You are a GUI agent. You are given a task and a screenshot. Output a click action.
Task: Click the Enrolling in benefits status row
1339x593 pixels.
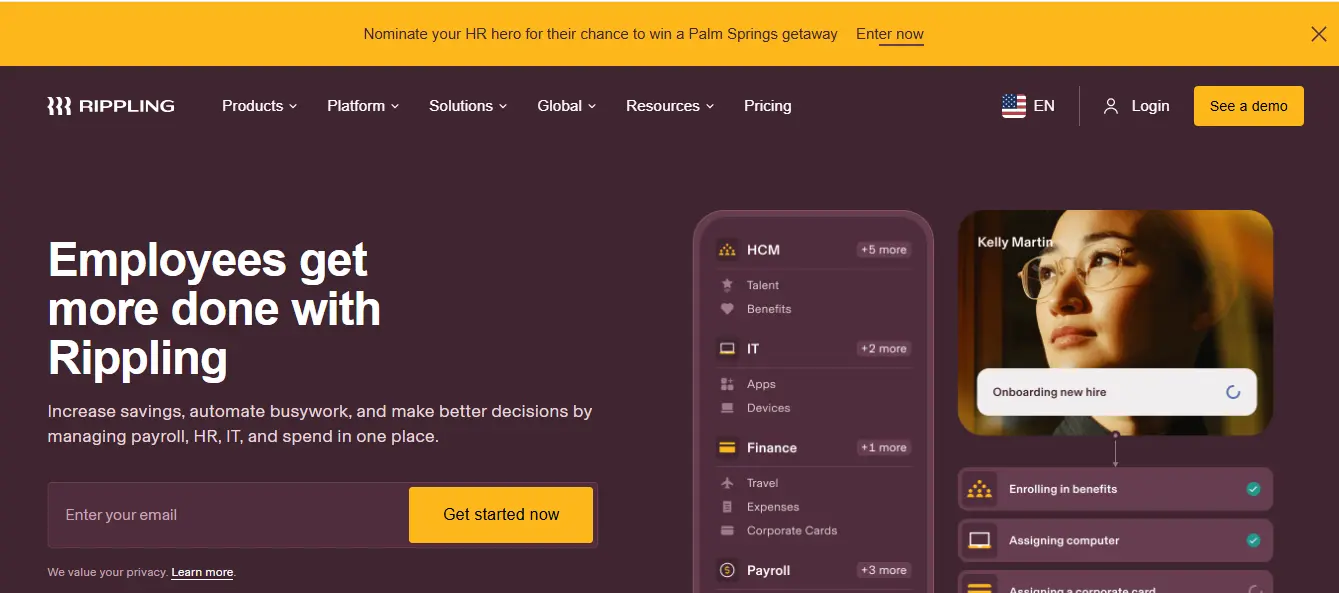pos(1115,489)
